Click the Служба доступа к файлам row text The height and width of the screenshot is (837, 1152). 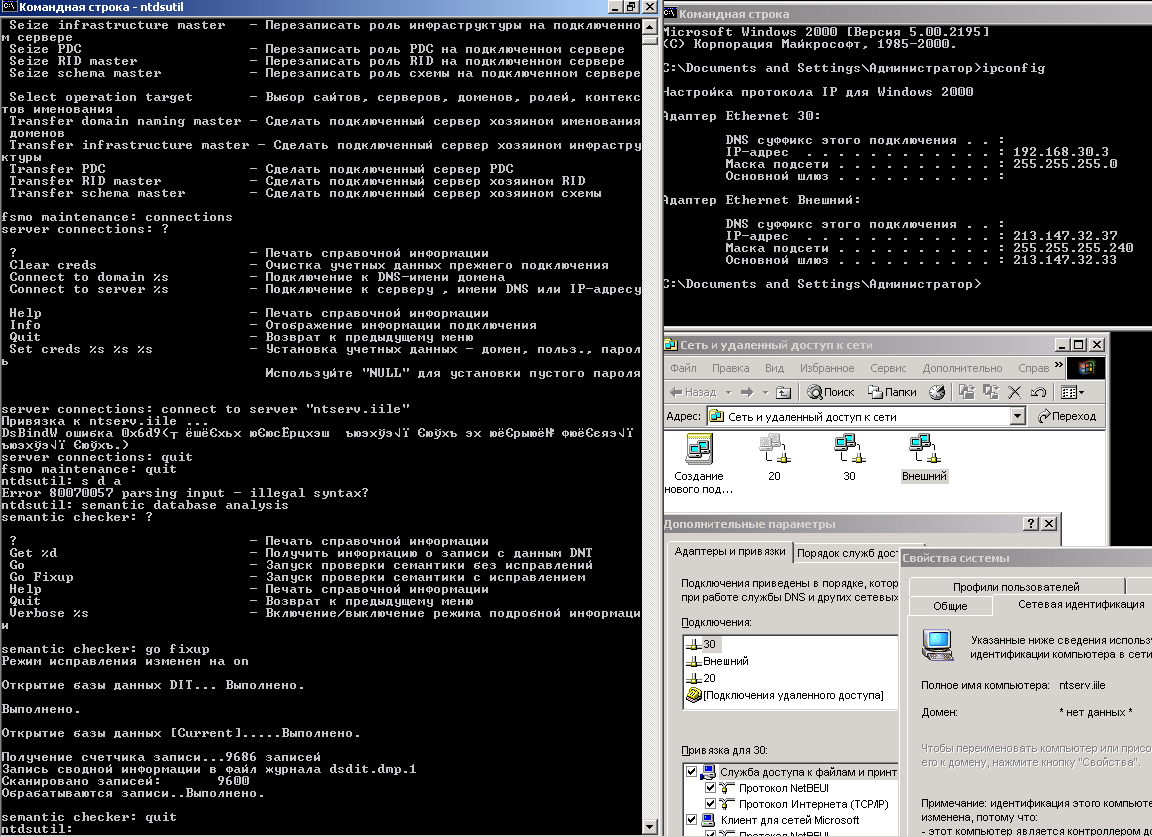click(x=808, y=772)
